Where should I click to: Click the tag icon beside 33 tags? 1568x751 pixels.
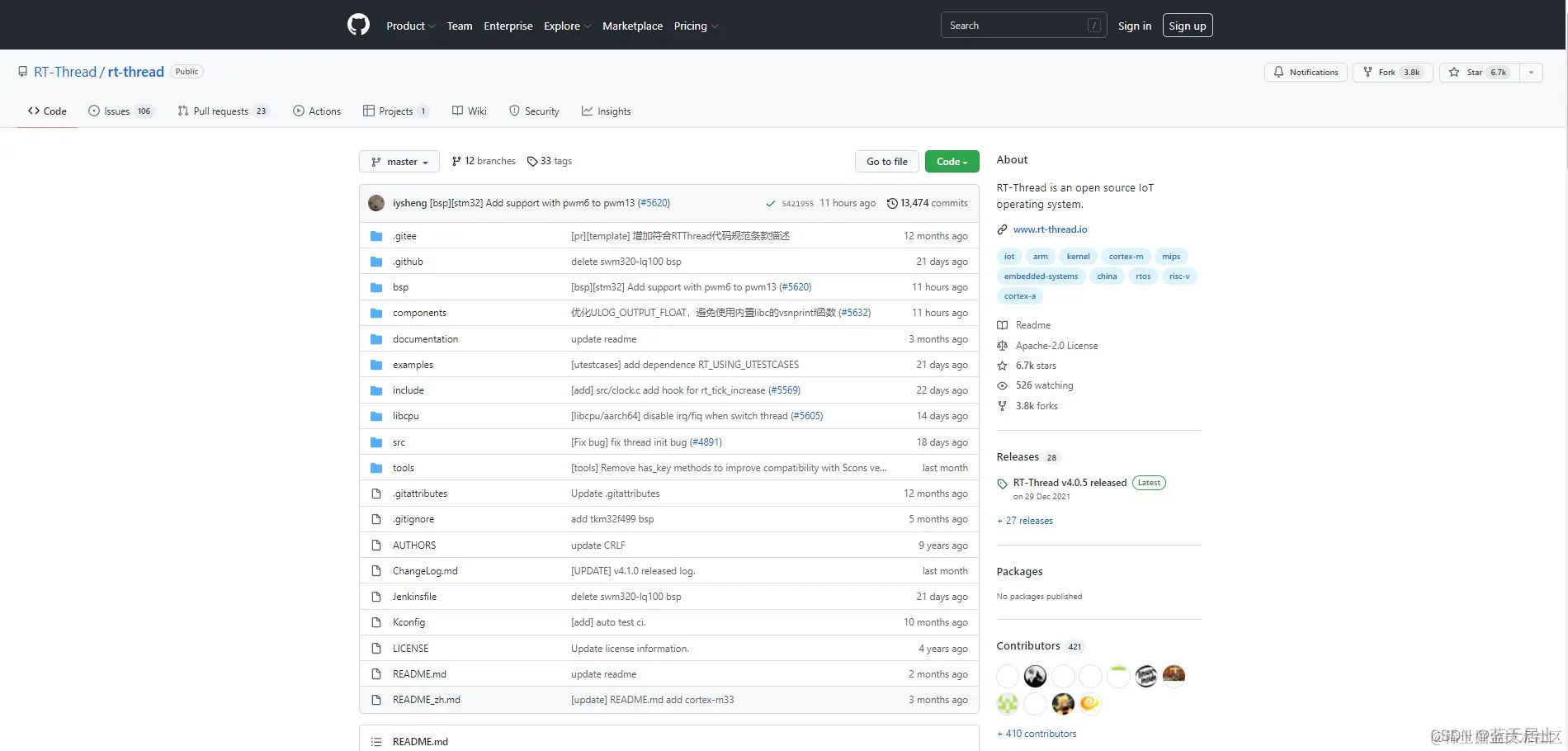tap(532, 161)
